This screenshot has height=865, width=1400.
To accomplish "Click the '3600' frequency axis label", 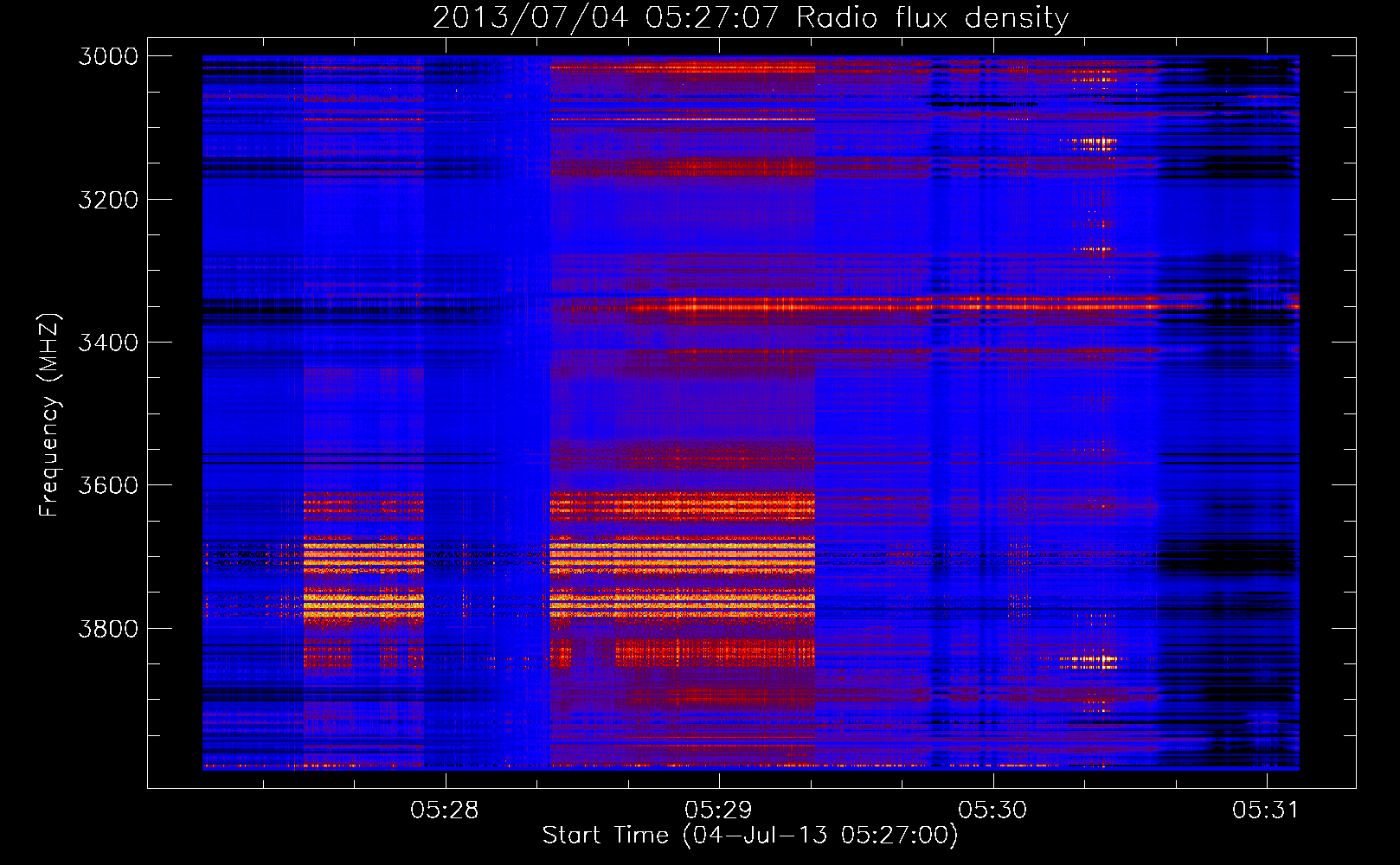I will (x=108, y=485).
